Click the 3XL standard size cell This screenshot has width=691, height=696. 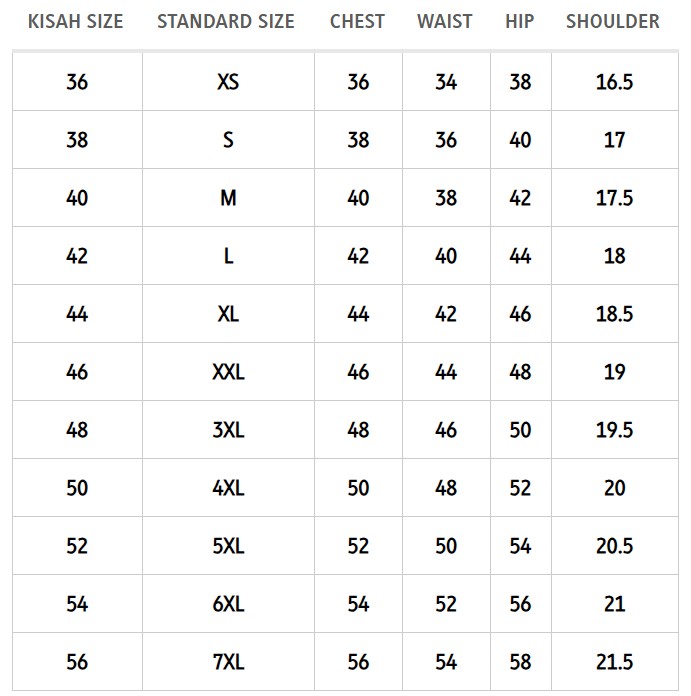(x=228, y=430)
